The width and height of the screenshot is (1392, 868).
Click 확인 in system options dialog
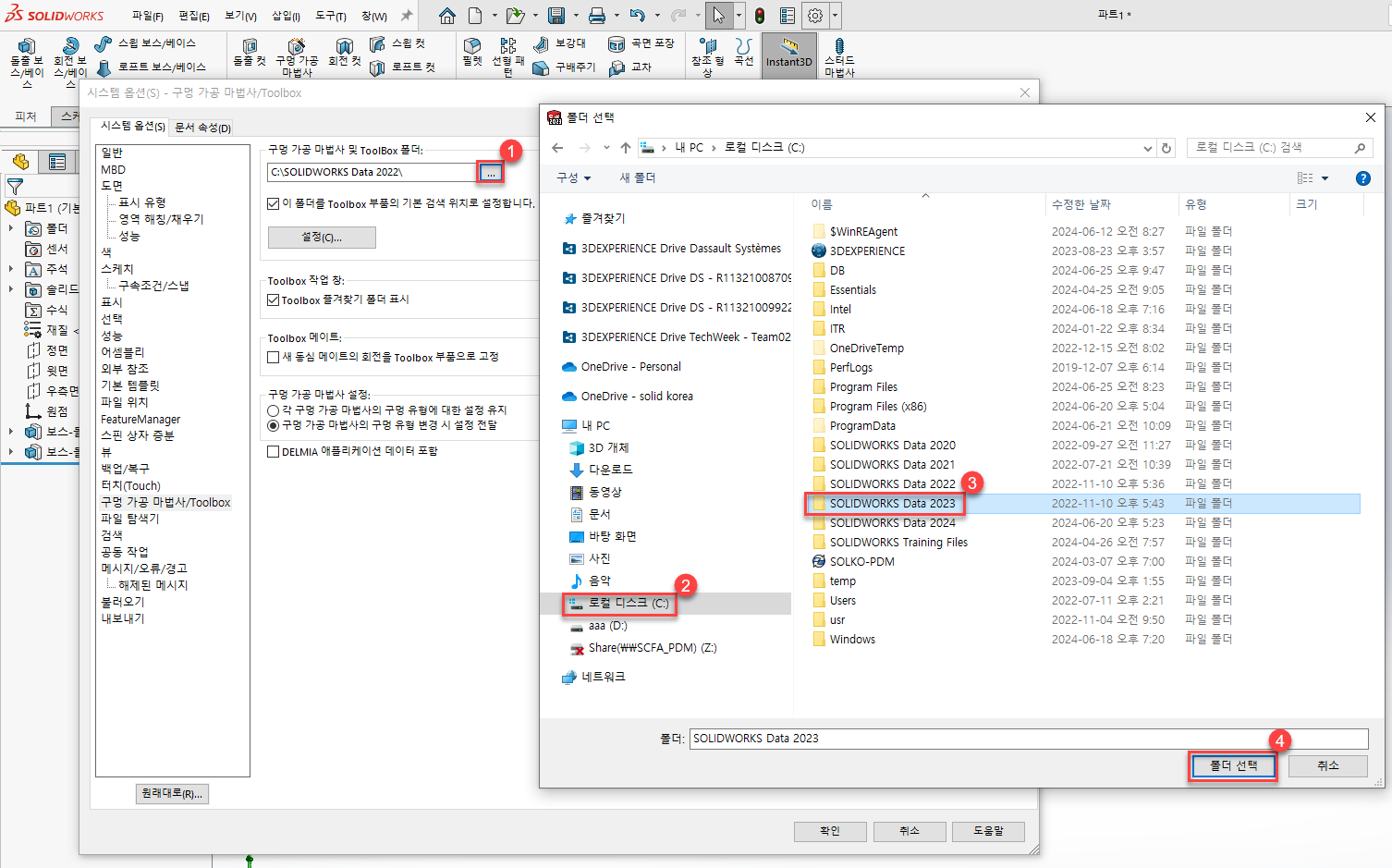830,831
